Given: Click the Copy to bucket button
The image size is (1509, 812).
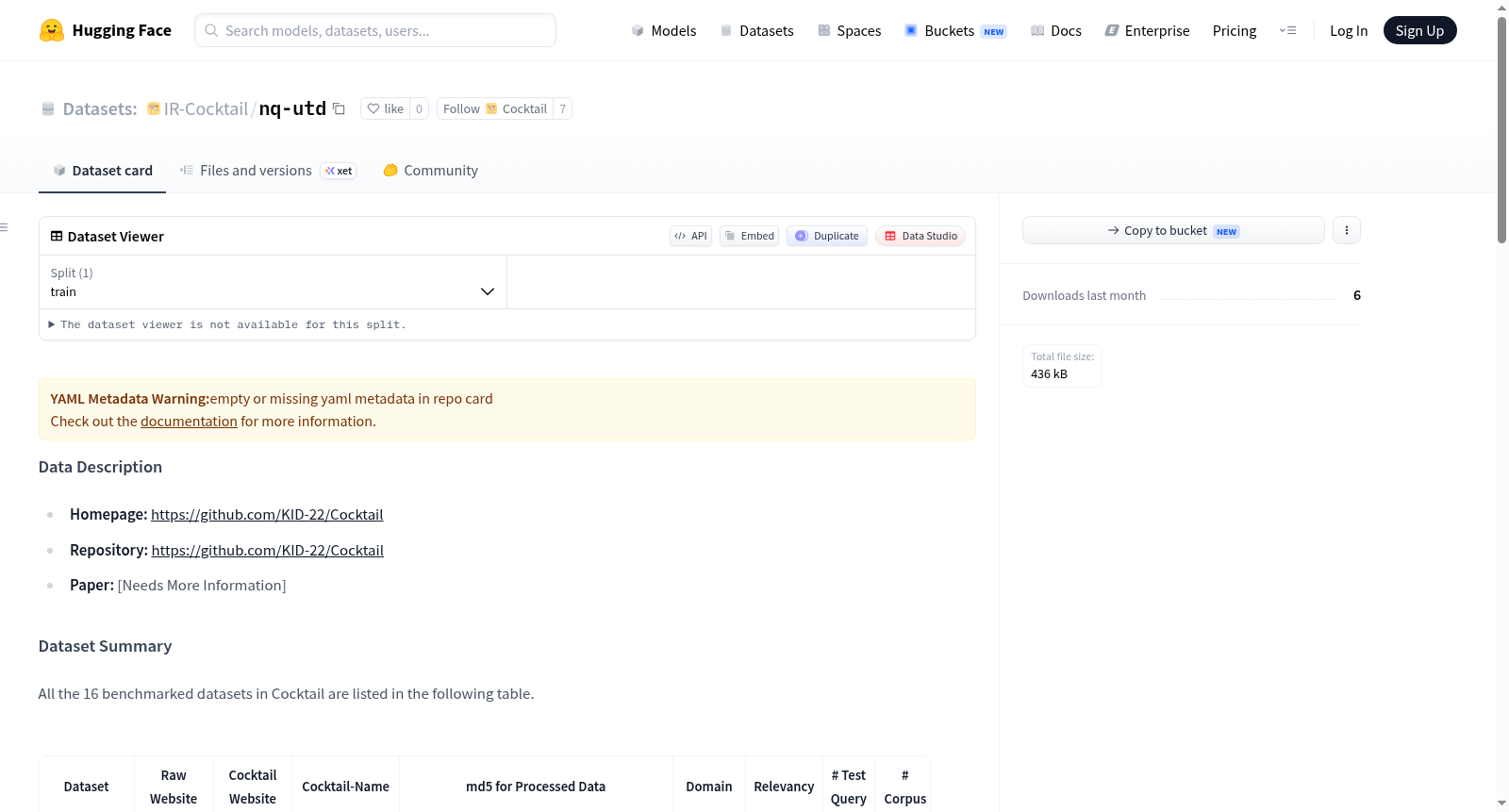Looking at the screenshot, I should 1173,230.
